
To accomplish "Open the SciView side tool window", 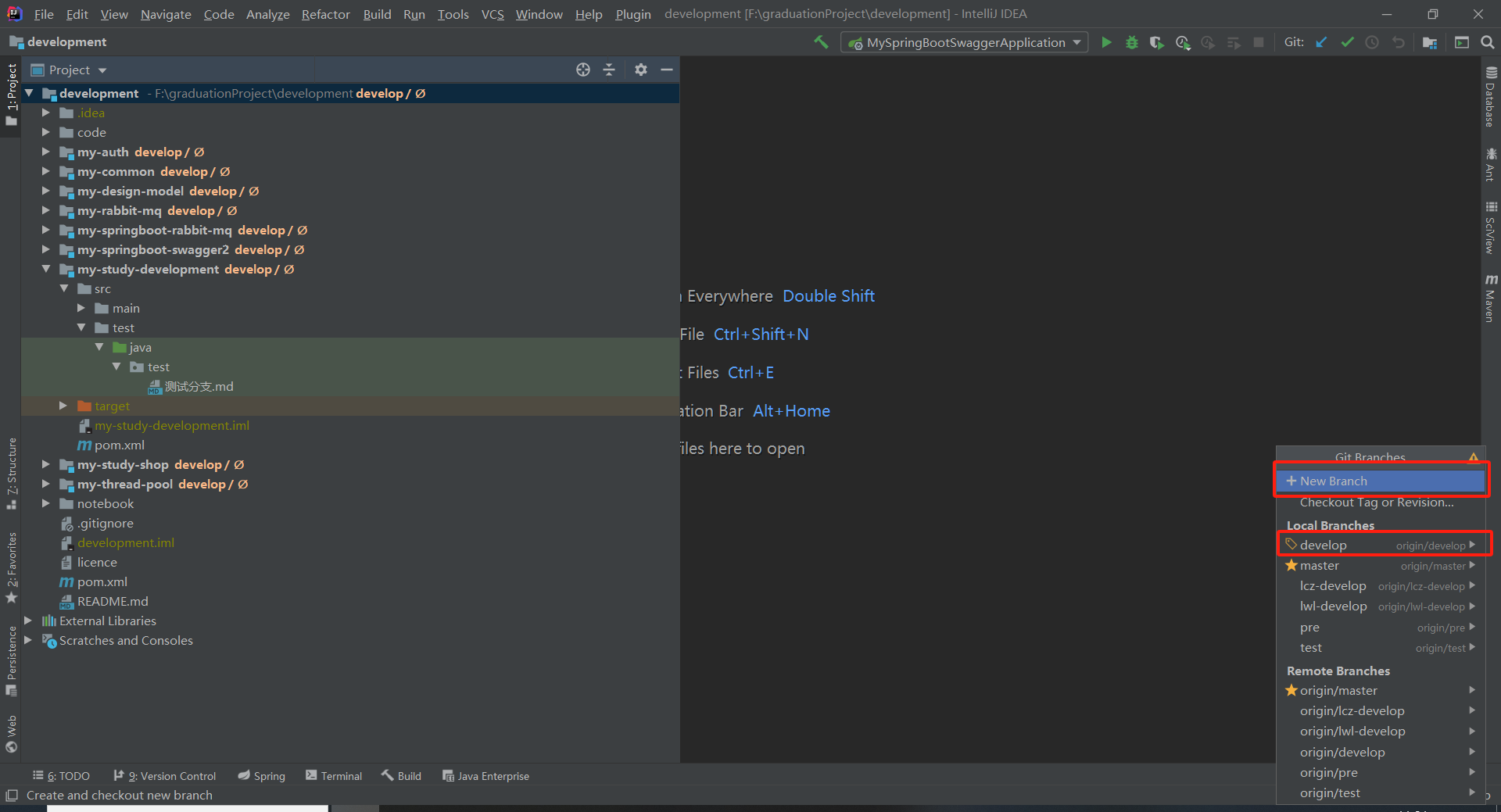I will click(1491, 227).
